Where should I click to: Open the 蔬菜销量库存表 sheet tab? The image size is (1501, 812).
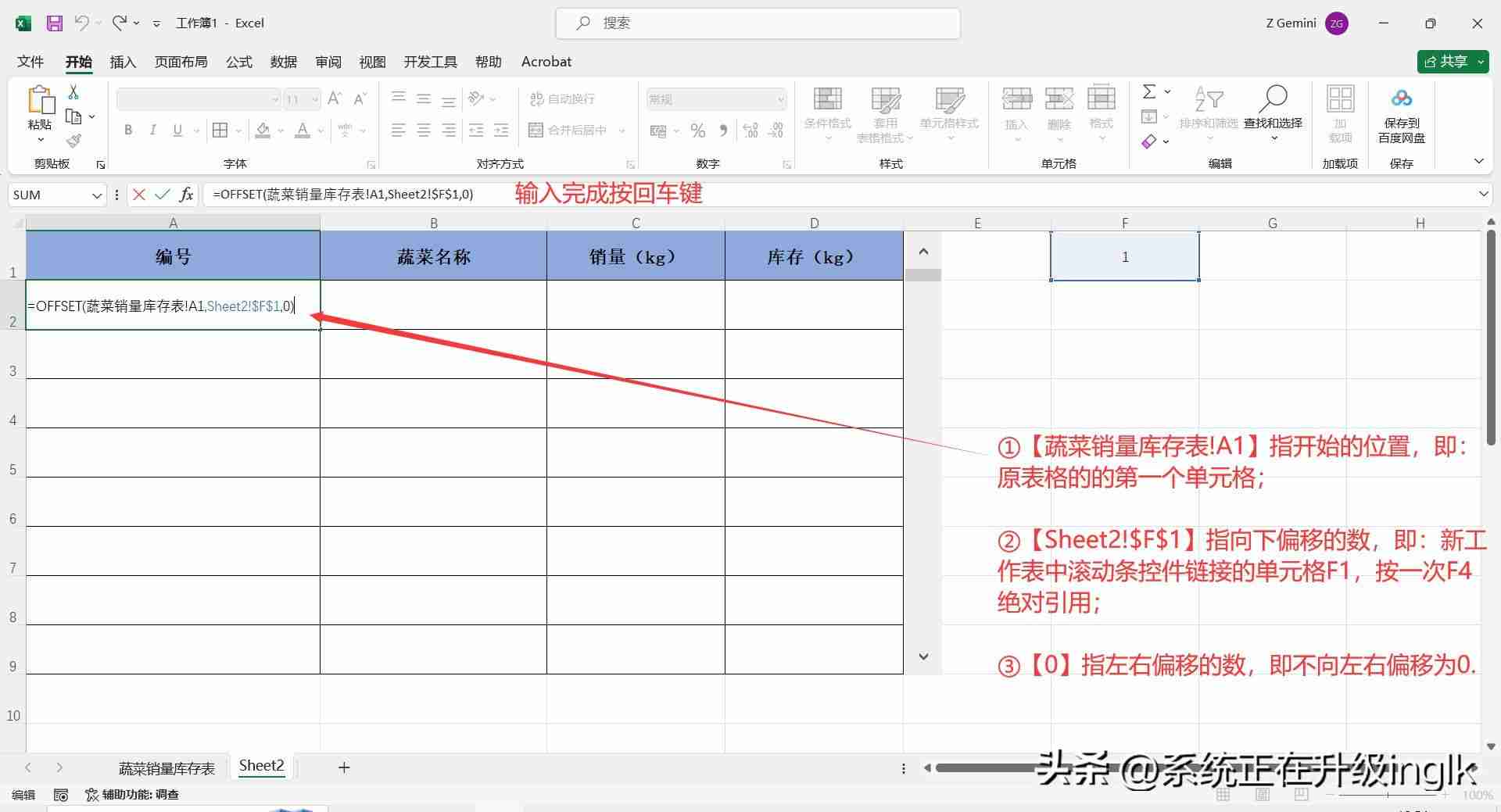click(166, 767)
